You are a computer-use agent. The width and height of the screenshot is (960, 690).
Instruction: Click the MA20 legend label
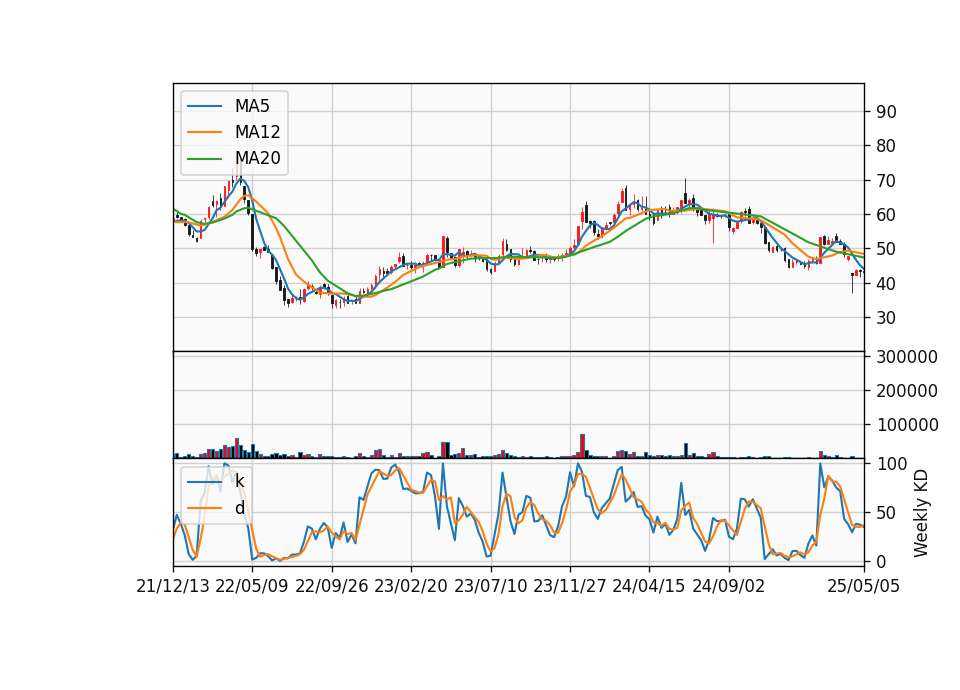[x=257, y=159]
